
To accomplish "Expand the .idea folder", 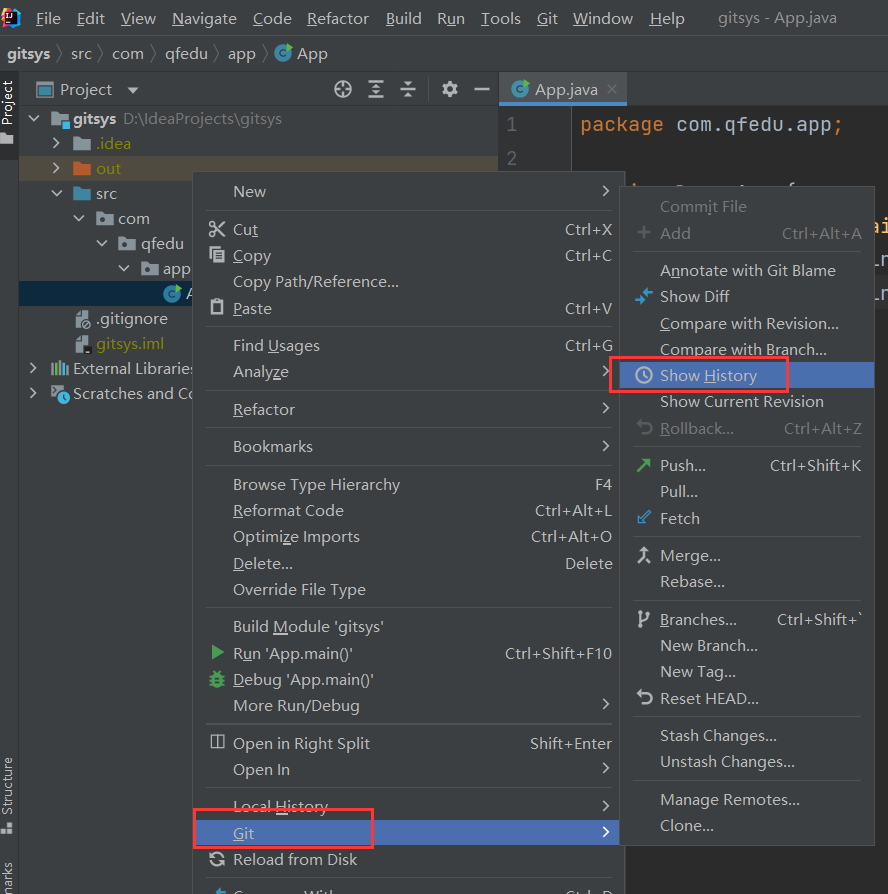I will pyautogui.click(x=56, y=143).
